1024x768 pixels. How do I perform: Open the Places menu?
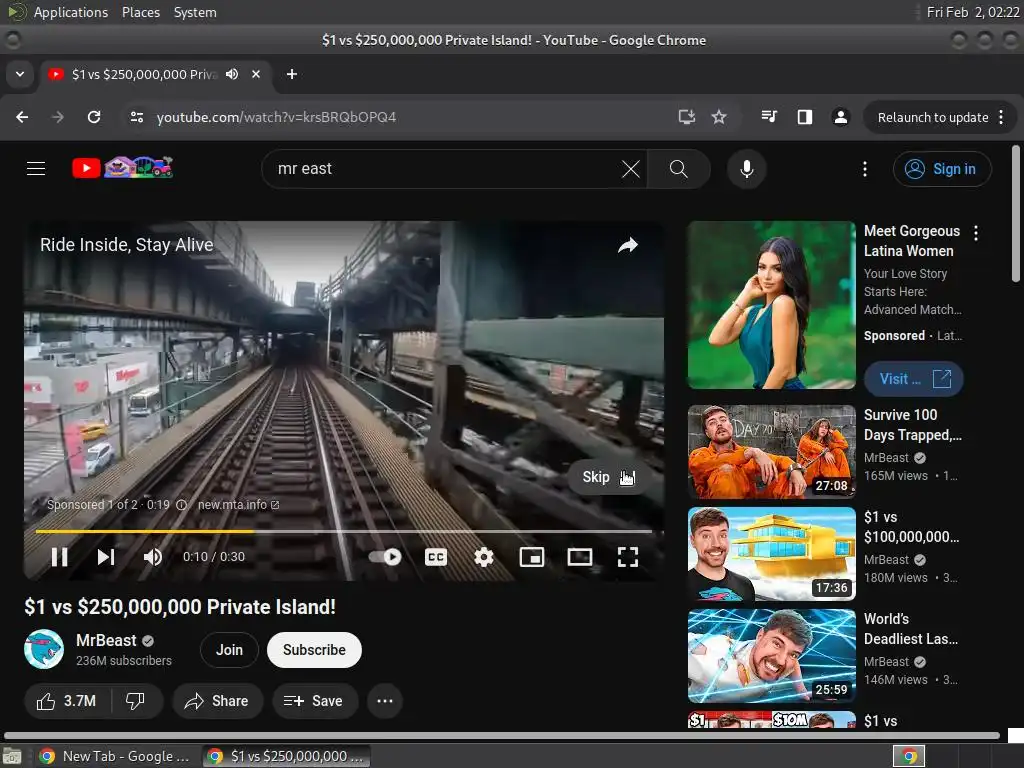point(140,12)
